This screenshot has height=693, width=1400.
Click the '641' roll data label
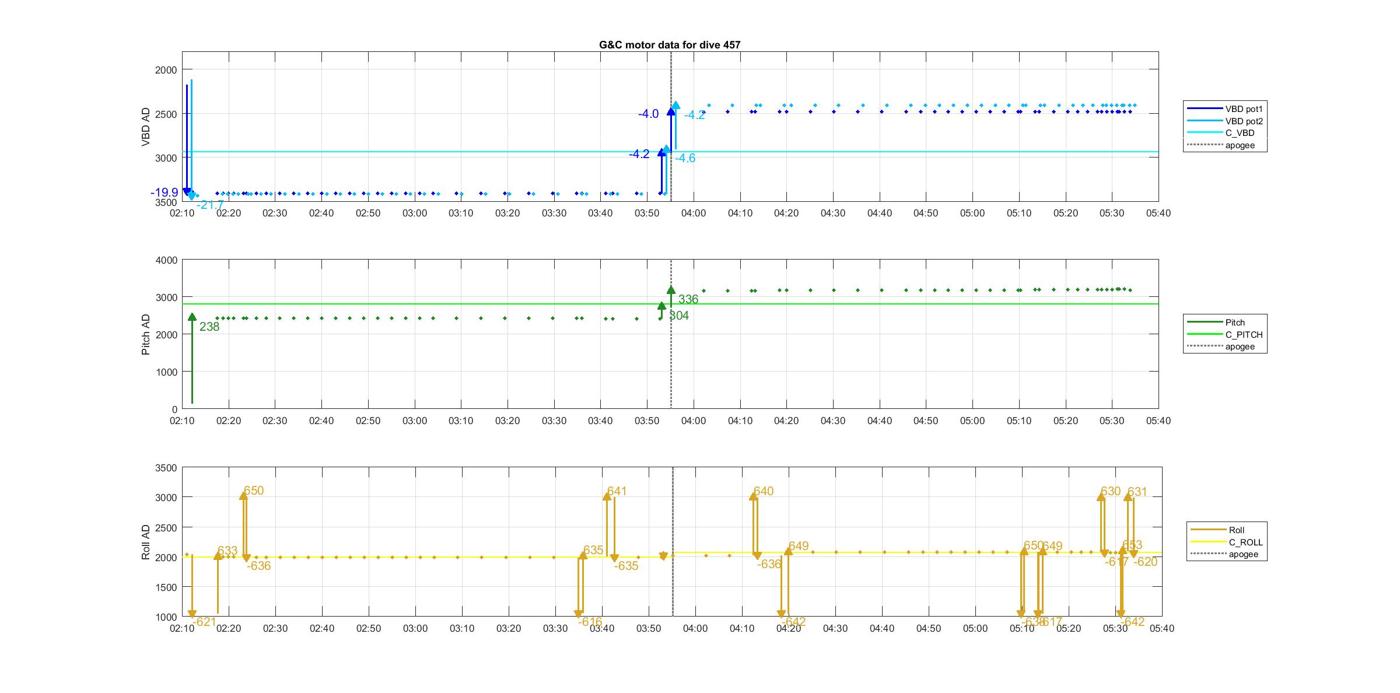(617, 491)
